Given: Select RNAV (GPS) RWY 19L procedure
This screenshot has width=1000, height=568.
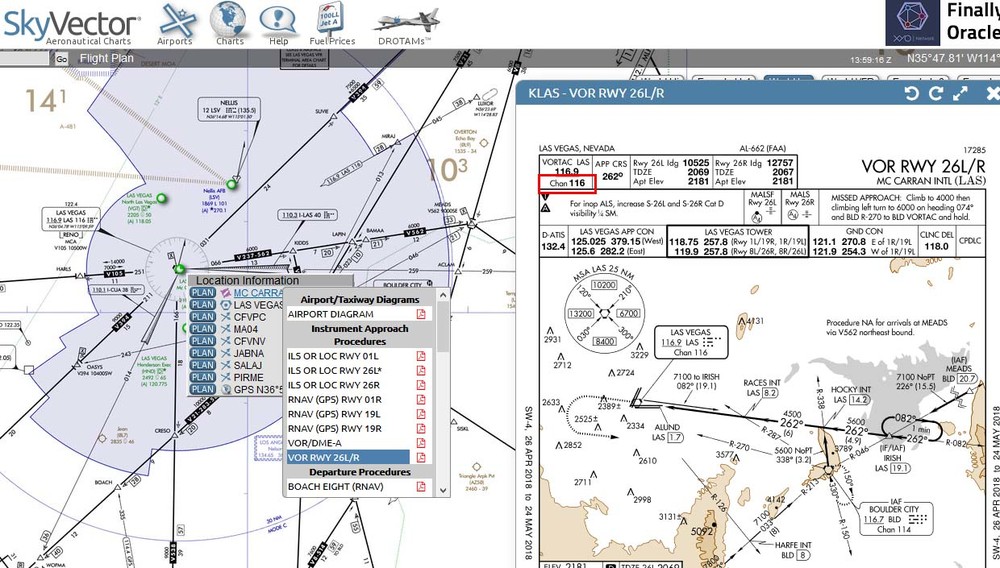Looking at the screenshot, I should pyautogui.click(x=335, y=414).
